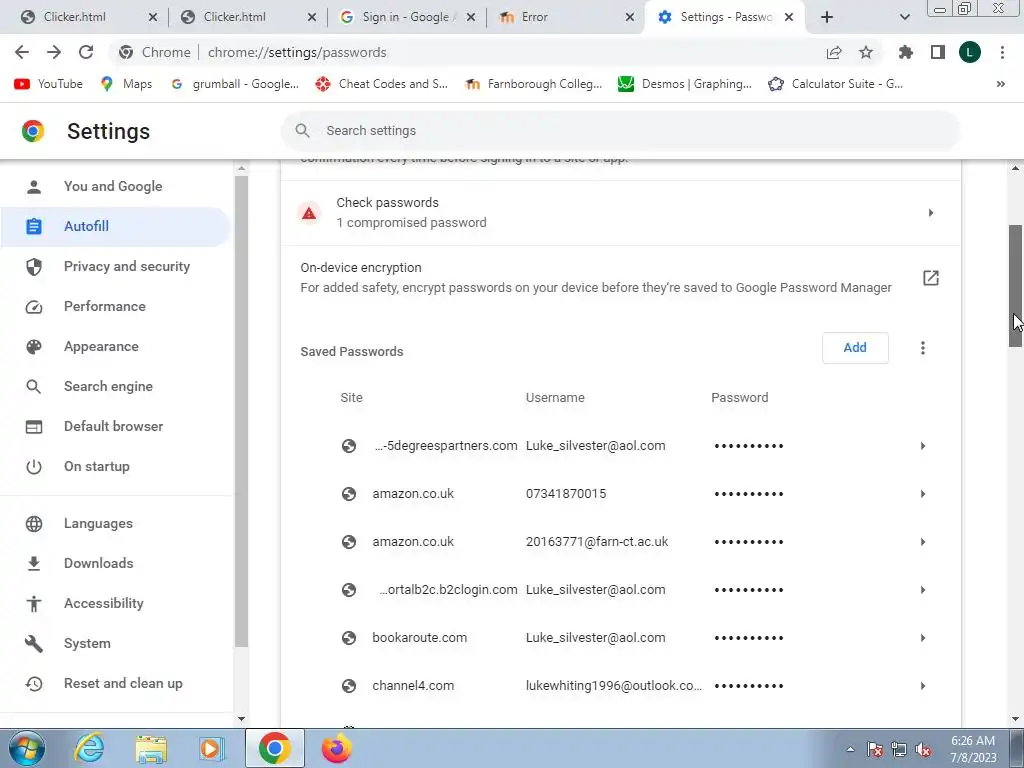Open Accessibility settings

(x=115, y=603)
